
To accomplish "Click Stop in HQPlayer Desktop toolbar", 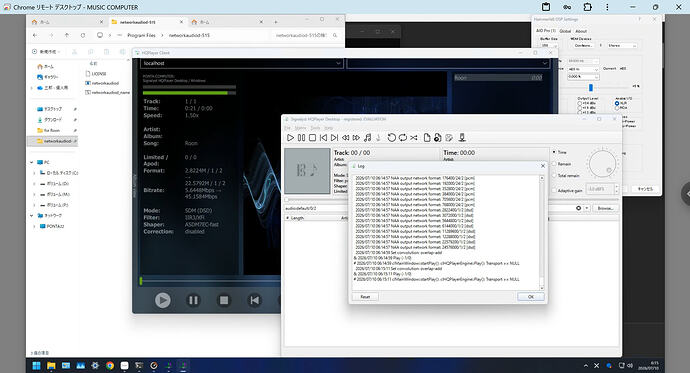I will coord(312,138).
